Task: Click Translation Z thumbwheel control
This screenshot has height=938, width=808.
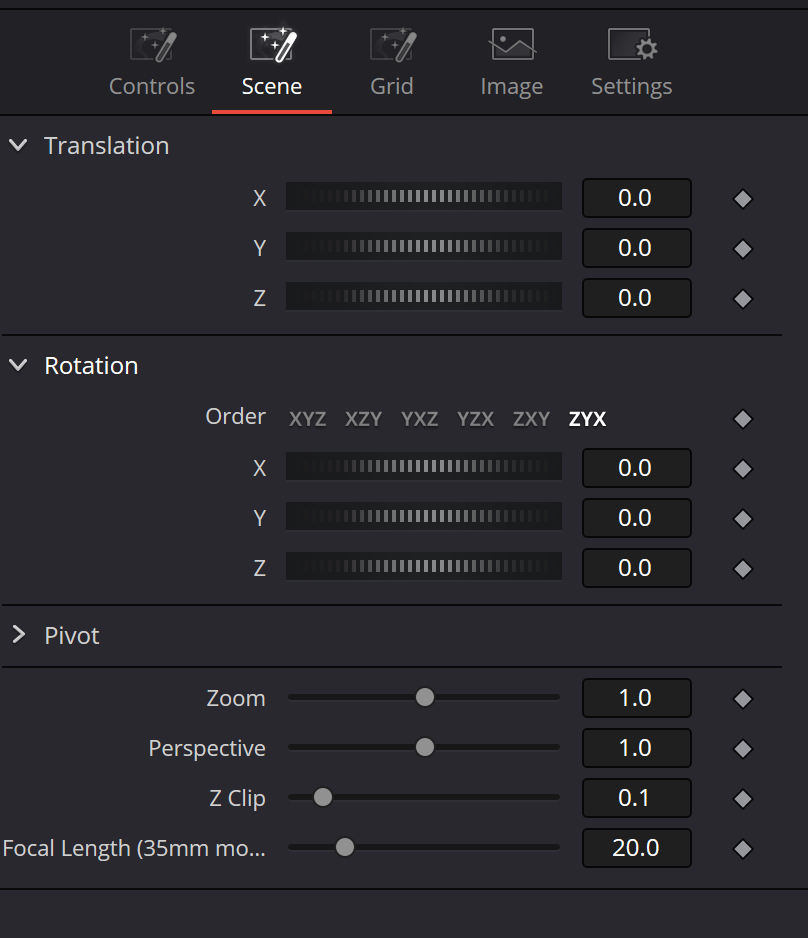Action: point(423,297)
